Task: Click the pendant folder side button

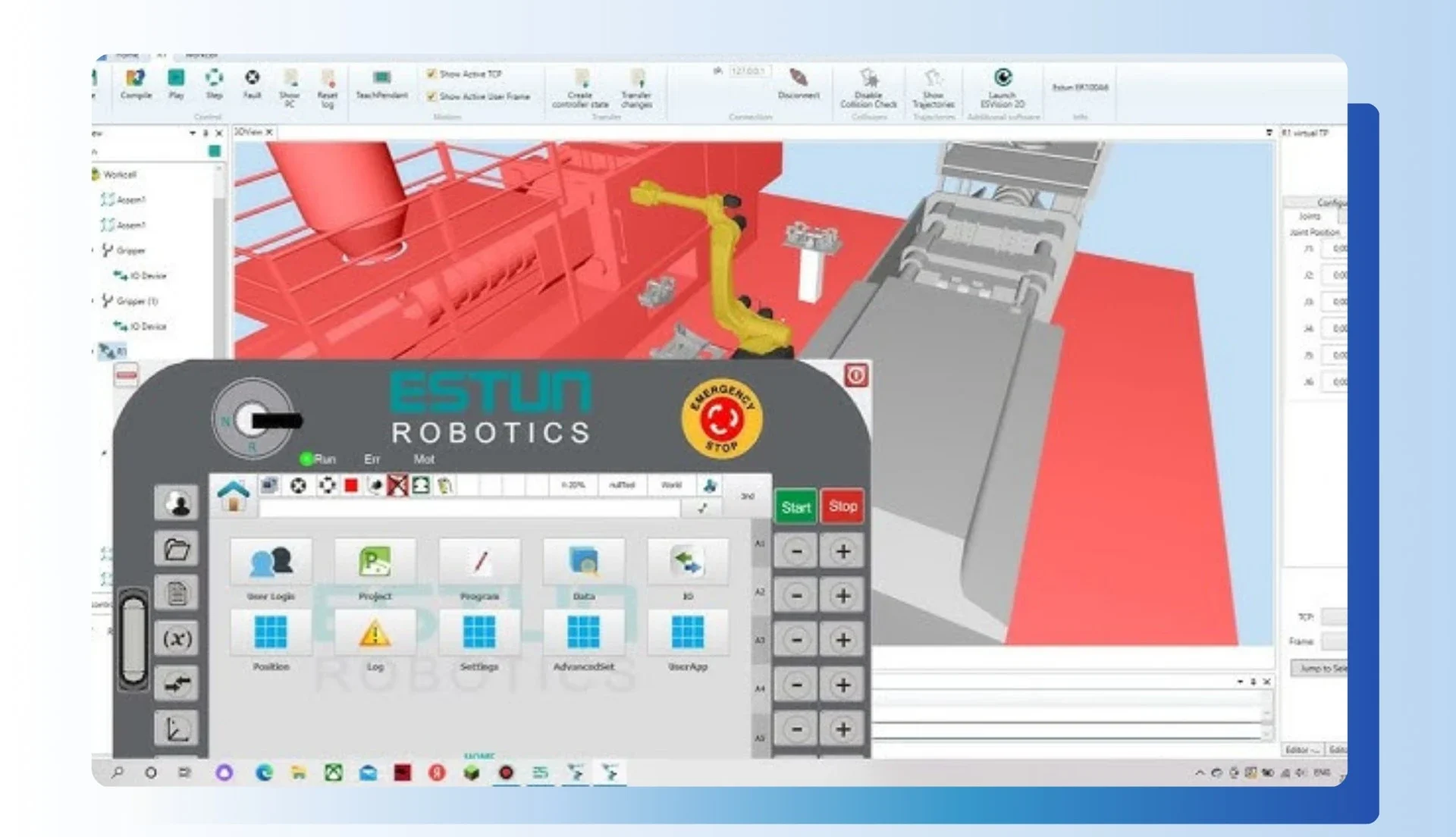Action: coord(177,548)
